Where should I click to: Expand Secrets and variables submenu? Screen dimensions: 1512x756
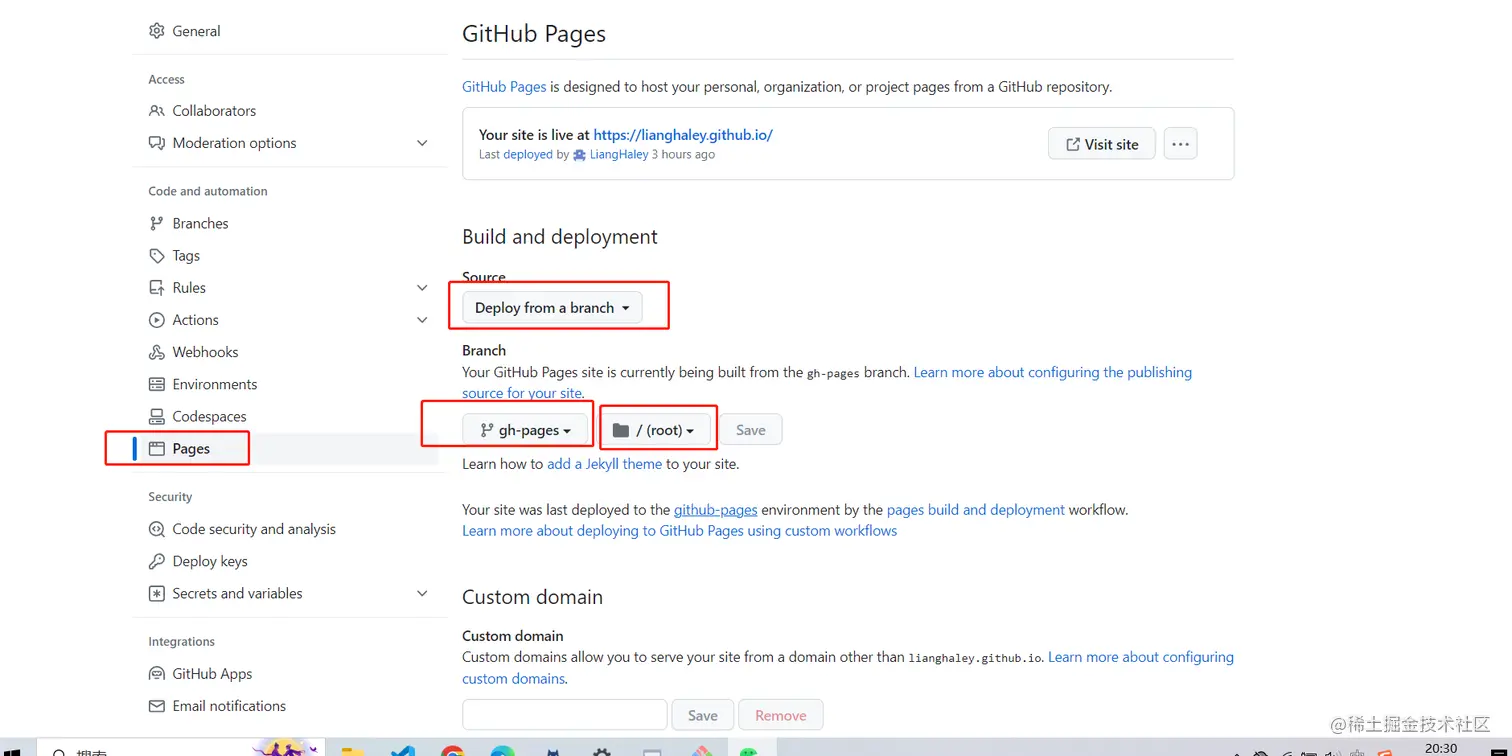click(x=422, y=593)
